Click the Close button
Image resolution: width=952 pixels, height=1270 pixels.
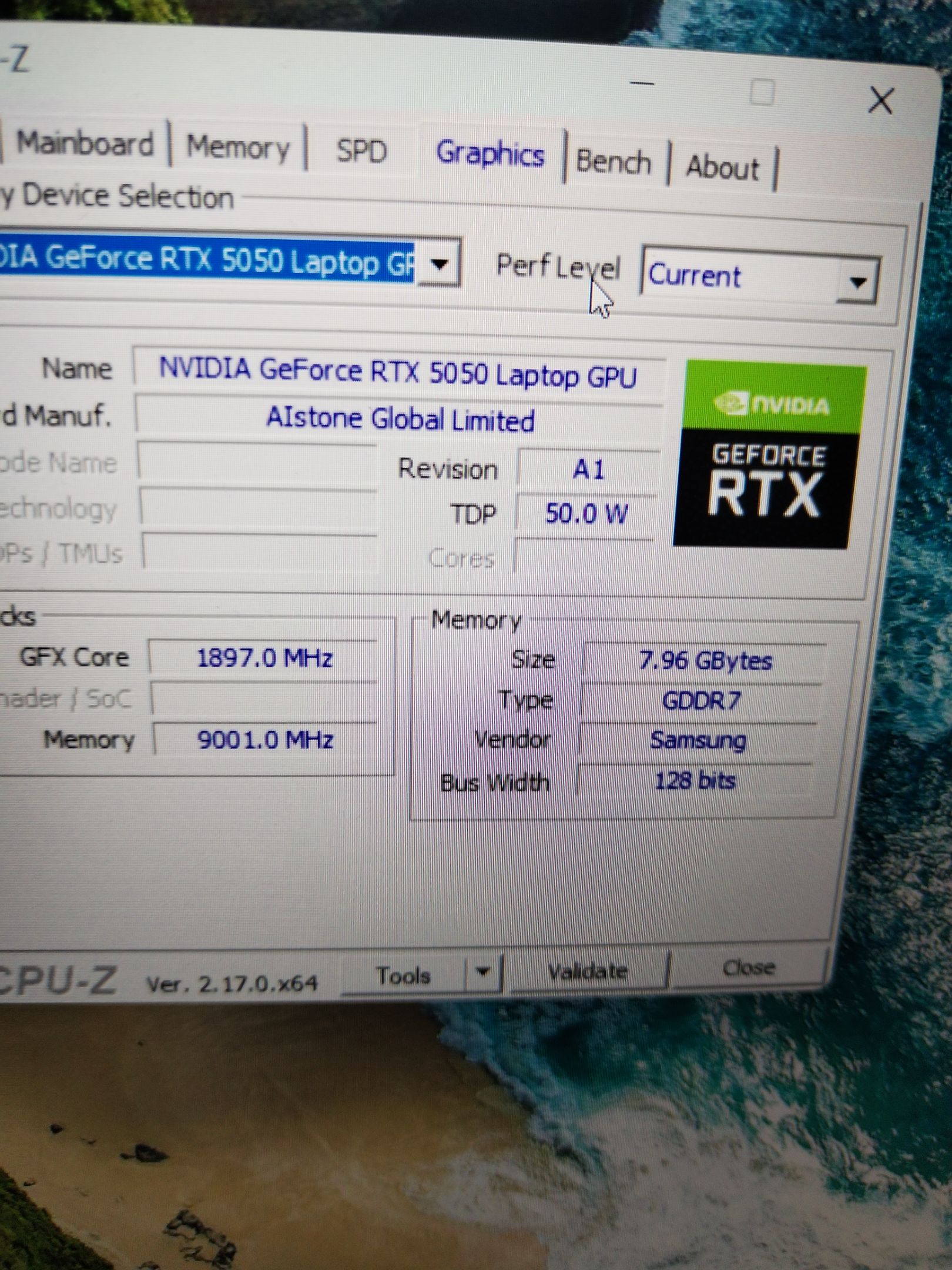[749, 967]
